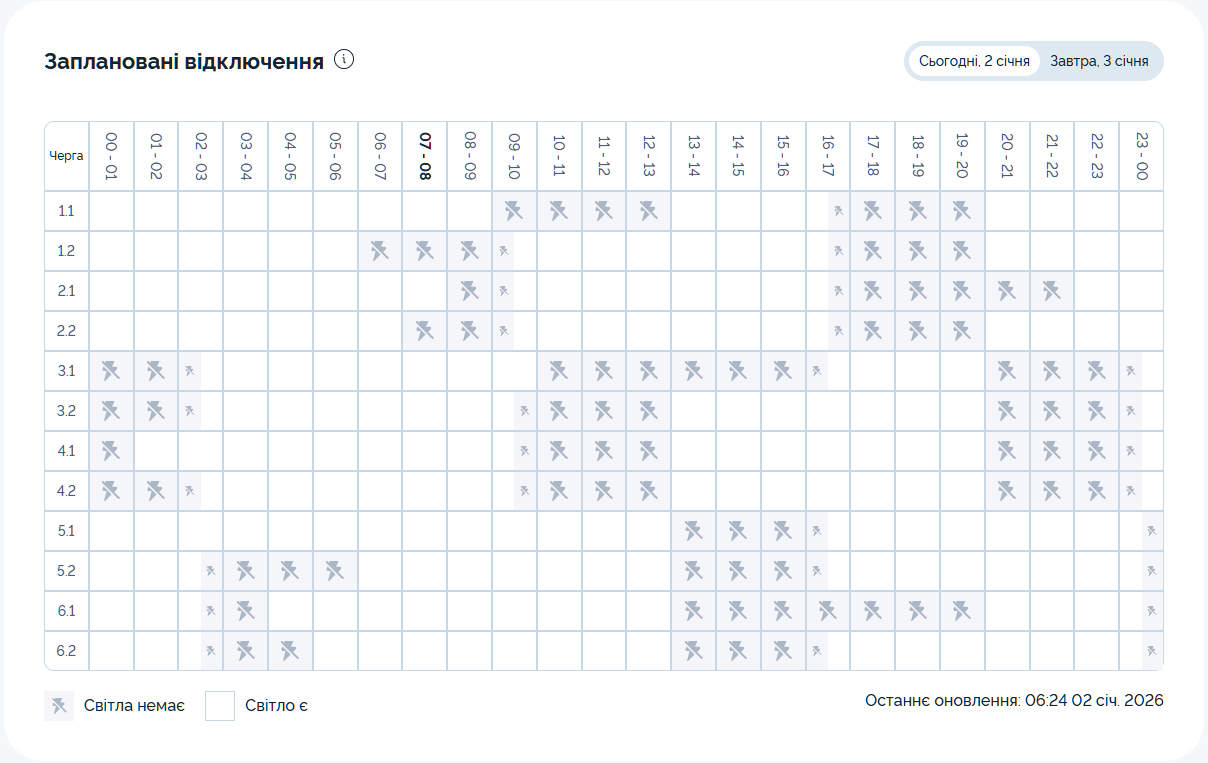
Task: Click the Останнє оновлення timestamp text
Action: point(1014,701)
